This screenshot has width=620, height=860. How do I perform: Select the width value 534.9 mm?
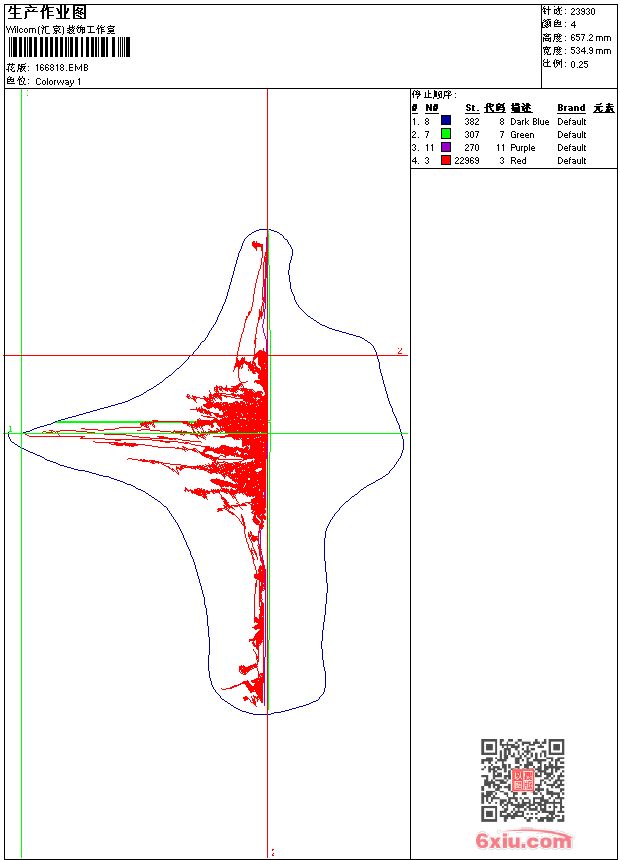point(590,51)
